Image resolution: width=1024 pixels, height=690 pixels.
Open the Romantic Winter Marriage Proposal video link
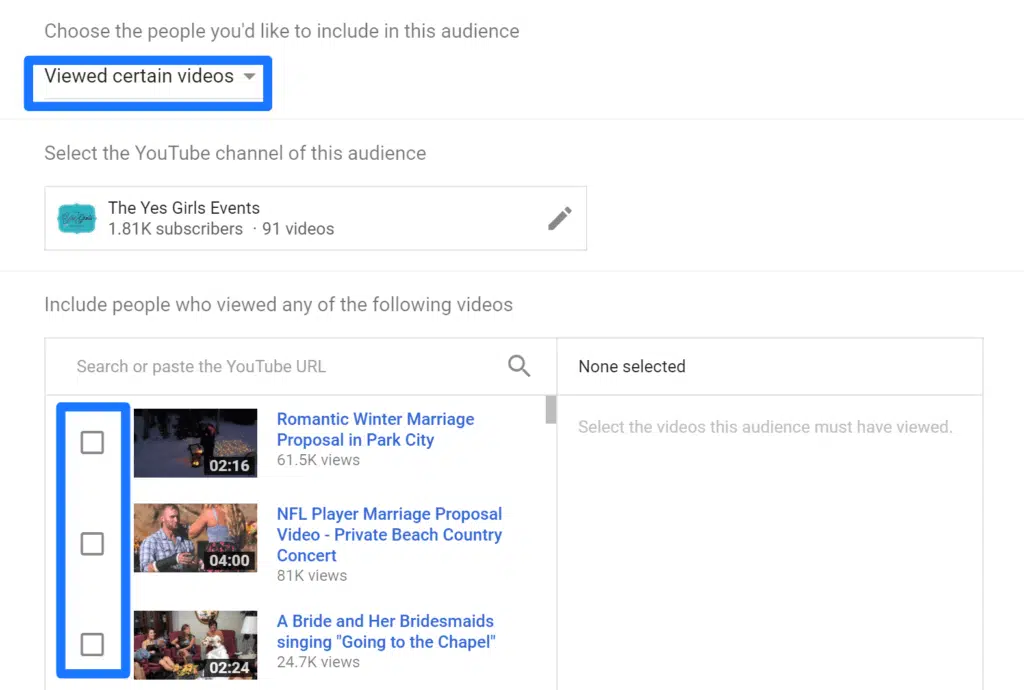pos(375,429)
